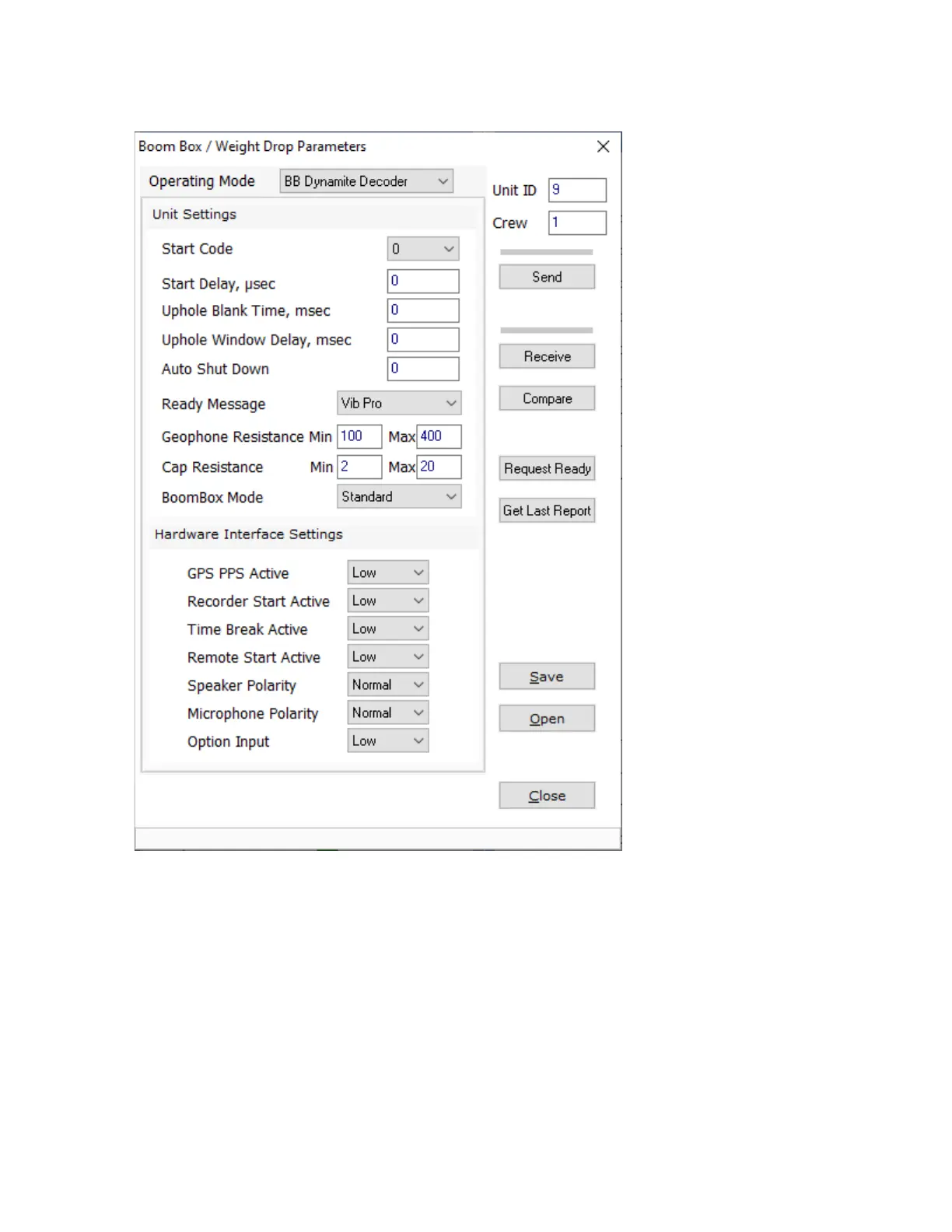The image size is (952, 1232).
Task: Focus the Unit ID input field
Action: point(577,190)
